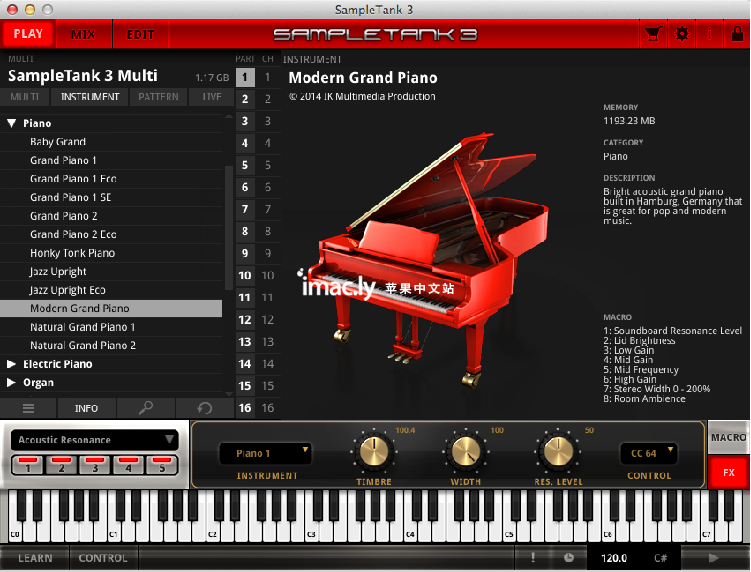
Task: Open the shopping cart store
Action: click(653, 34)
